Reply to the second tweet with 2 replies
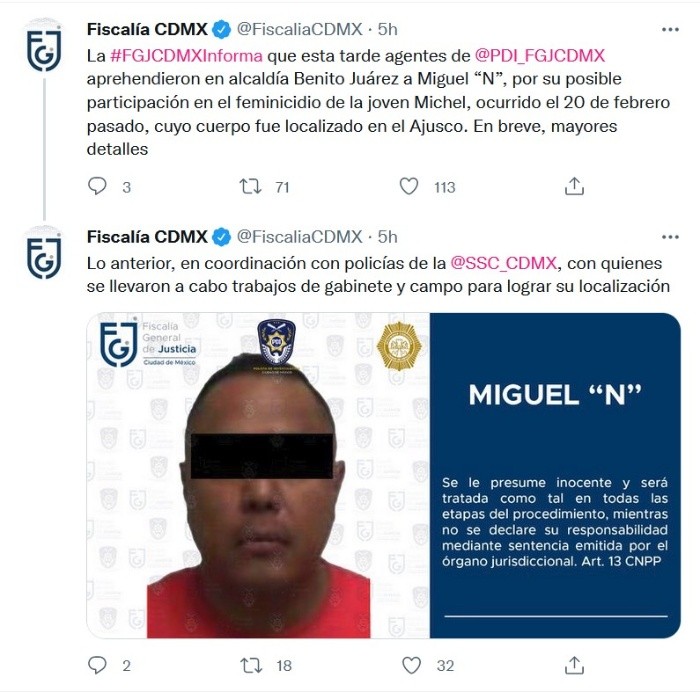 click(97, 665)
